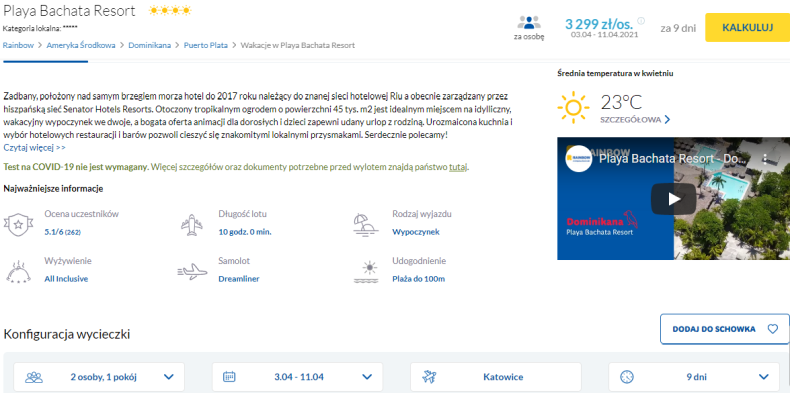This screenshot has height=393, width=790.
Task: Open the video three-dot options menu
Action: point(765,159)
